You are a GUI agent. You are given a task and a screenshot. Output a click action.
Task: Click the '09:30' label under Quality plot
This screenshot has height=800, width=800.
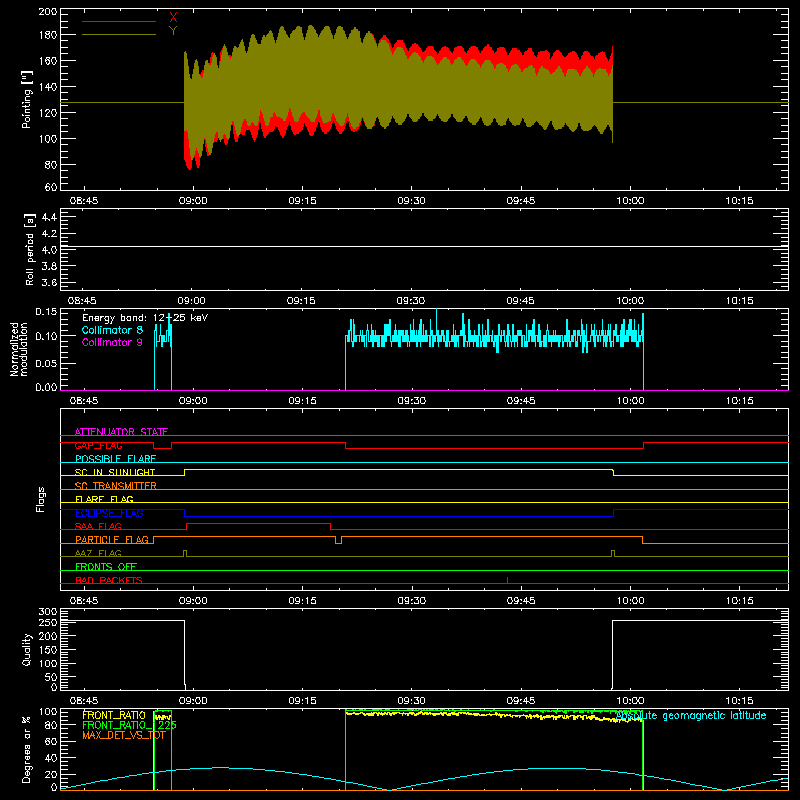pyautogui.click(x=411, y=701)
